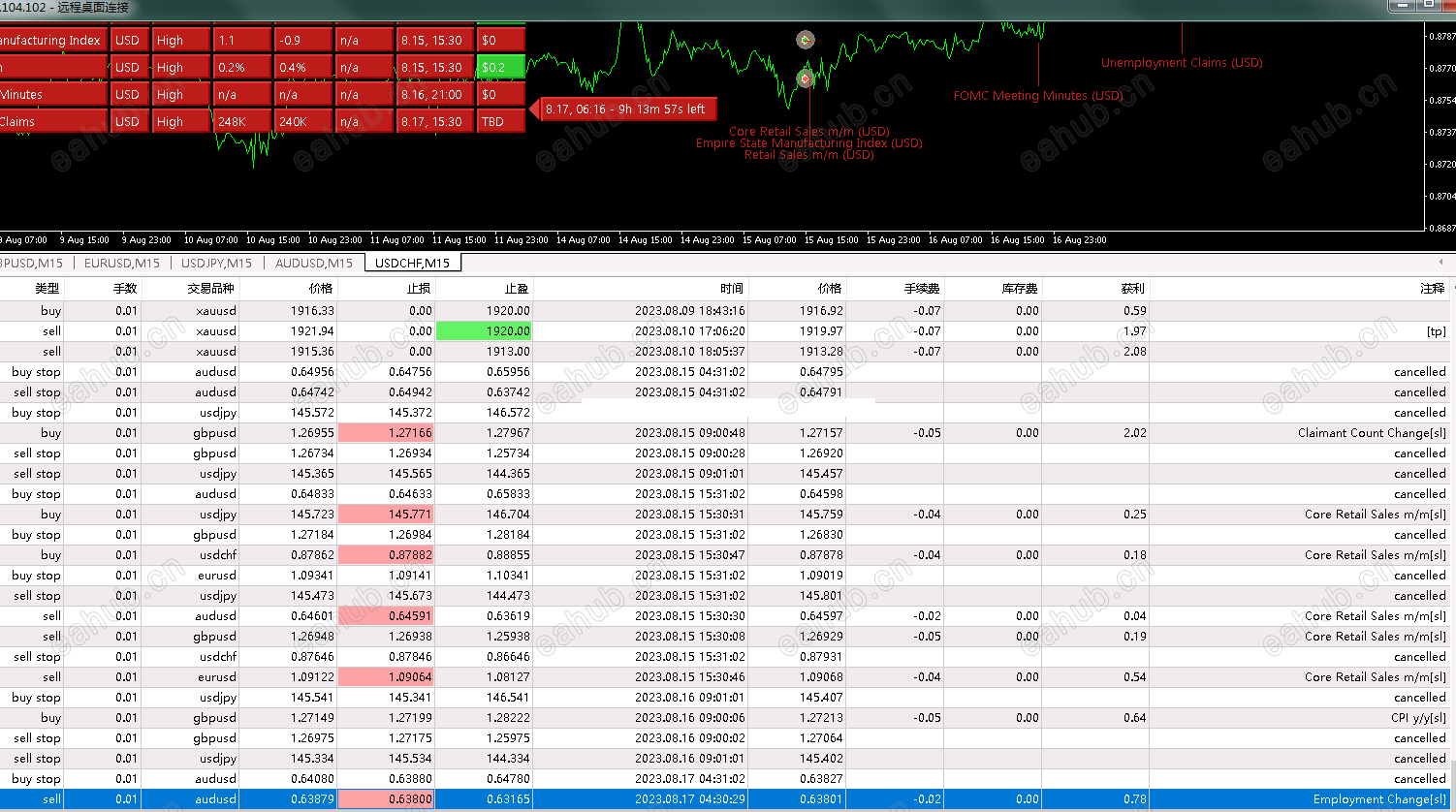
Task: Click the 1.27213 close price cell
Action: pyautogui.click(x=821, y=717)
